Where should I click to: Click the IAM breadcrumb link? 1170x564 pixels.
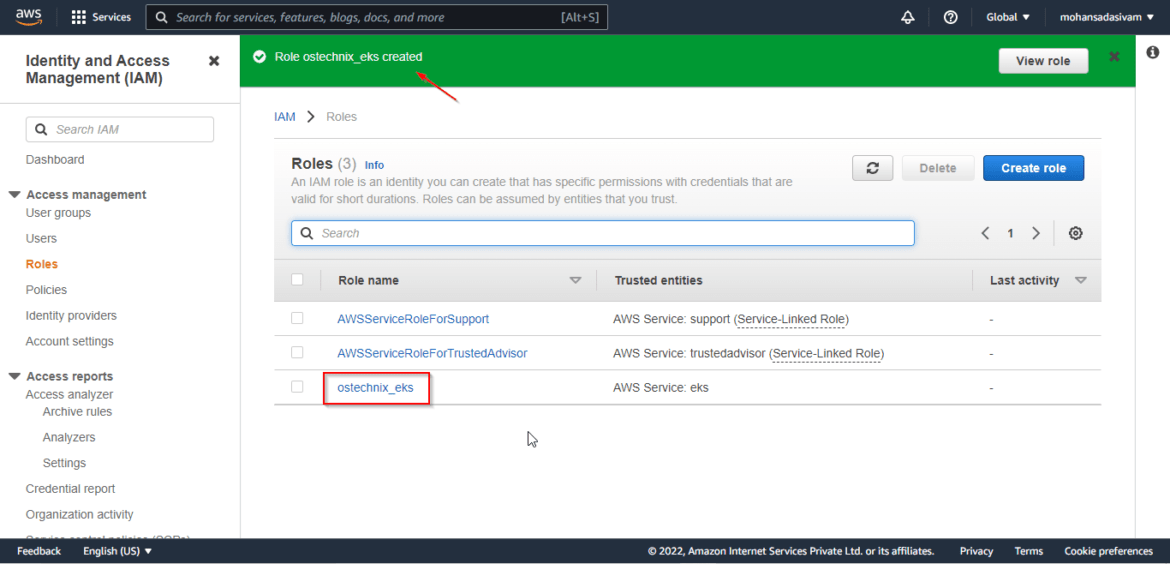[x=285, y=117]
